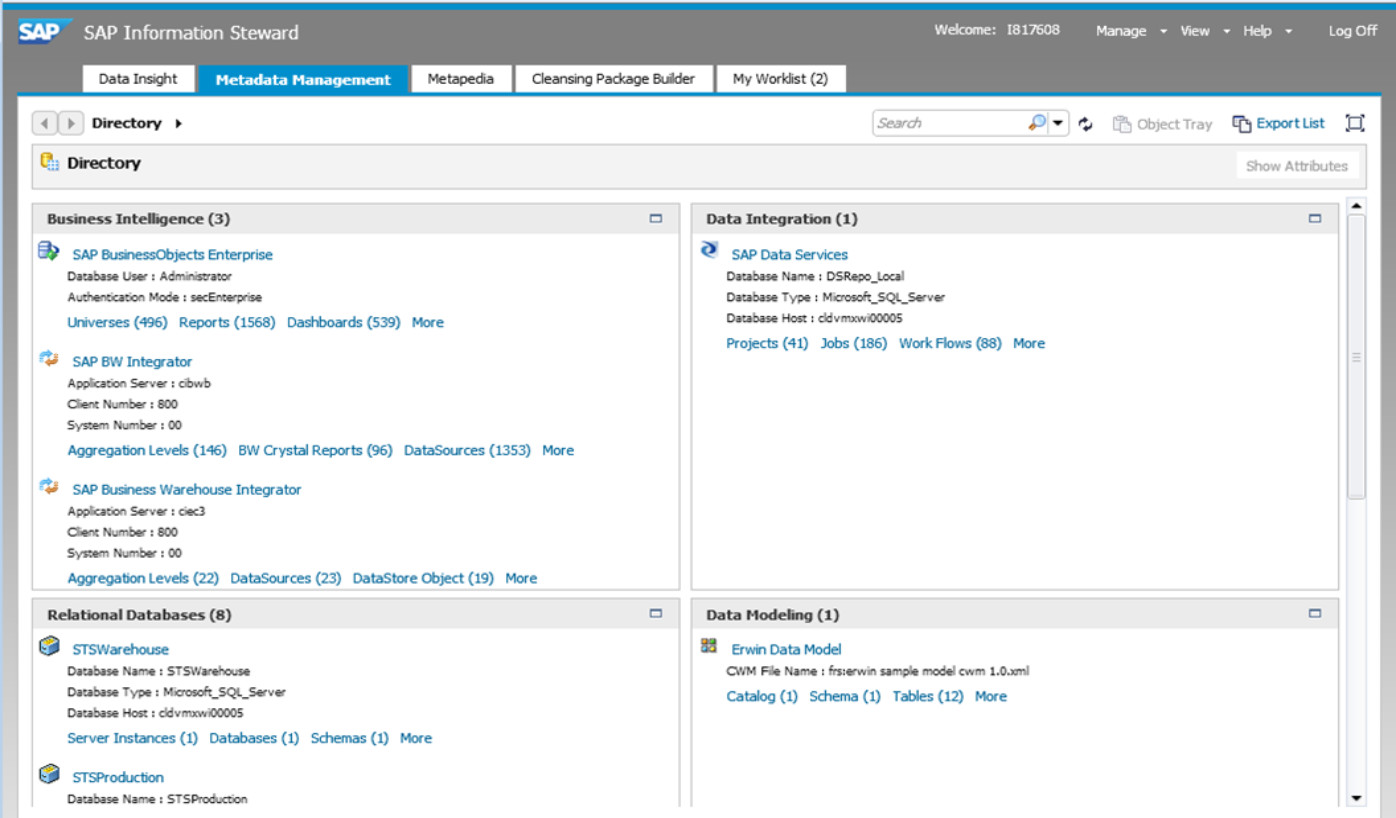Click the STSWarehouse database icon

(49, 646)
